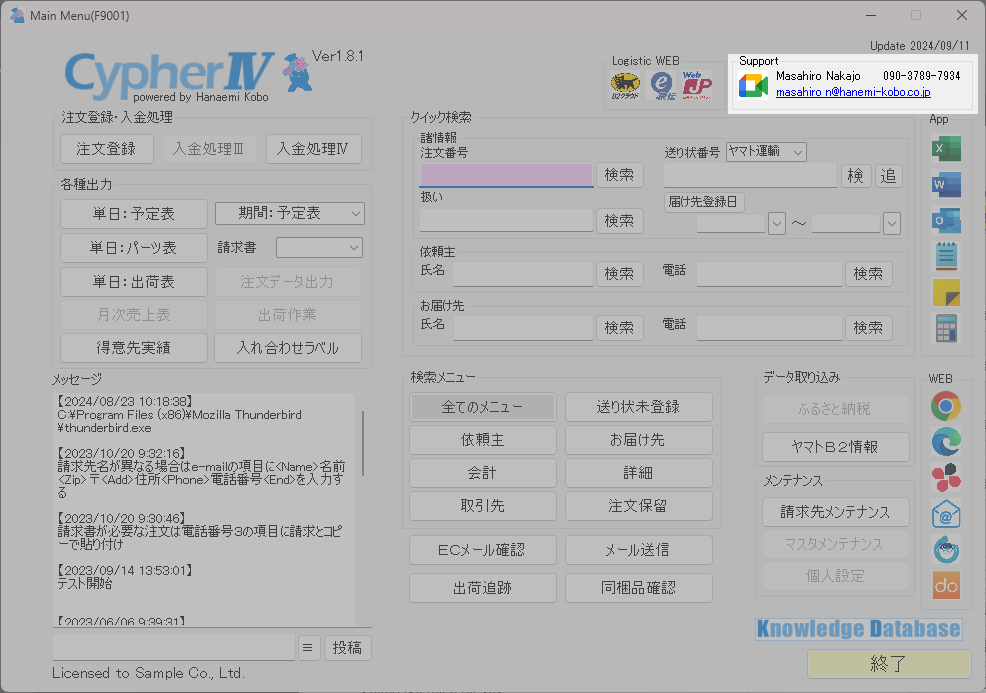Open the 会計 search menu
The image size is (986, 693).
point(482,473)
